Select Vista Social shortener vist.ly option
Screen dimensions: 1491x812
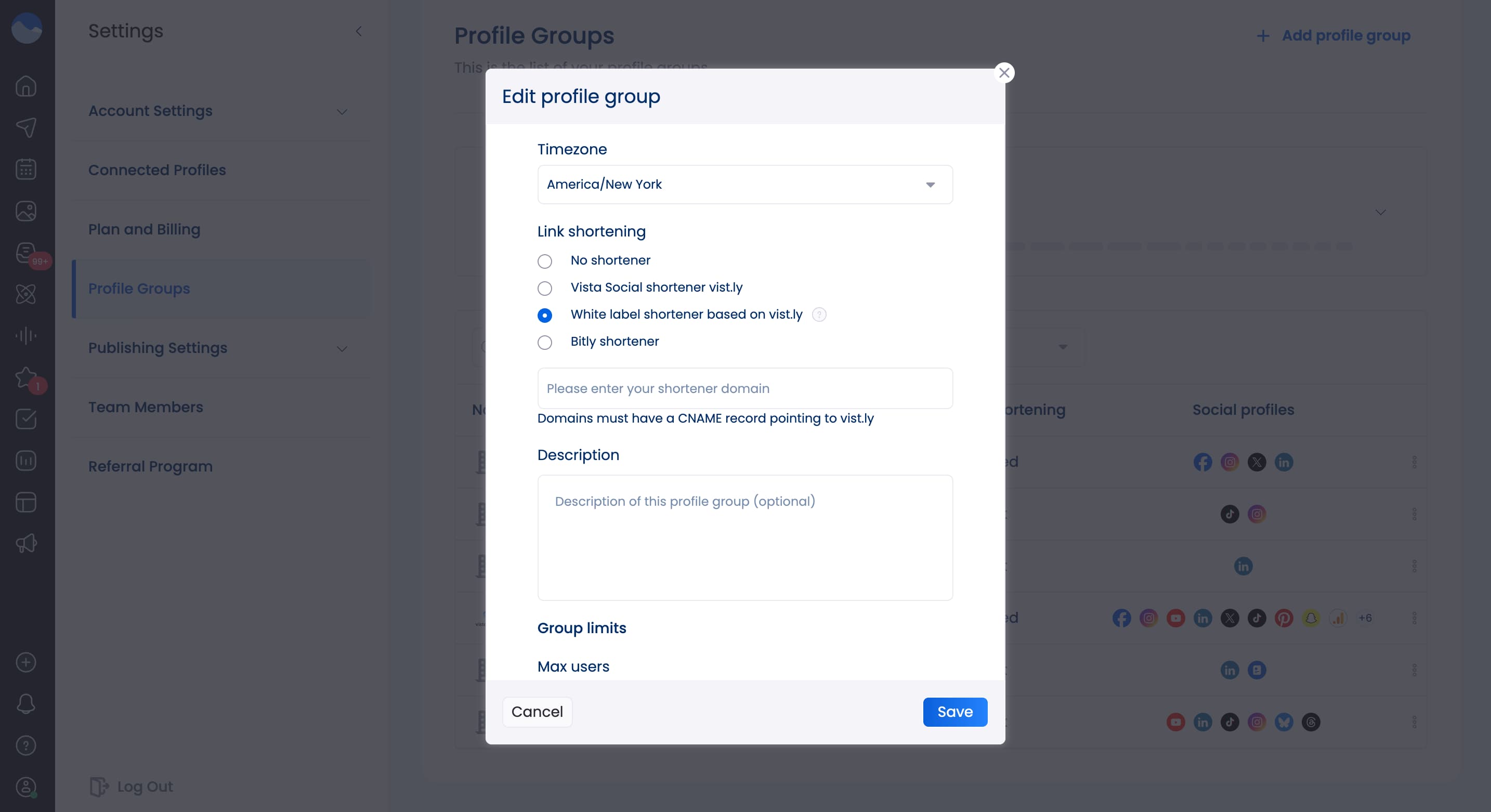pyautogui.click(x=545, y=288)
